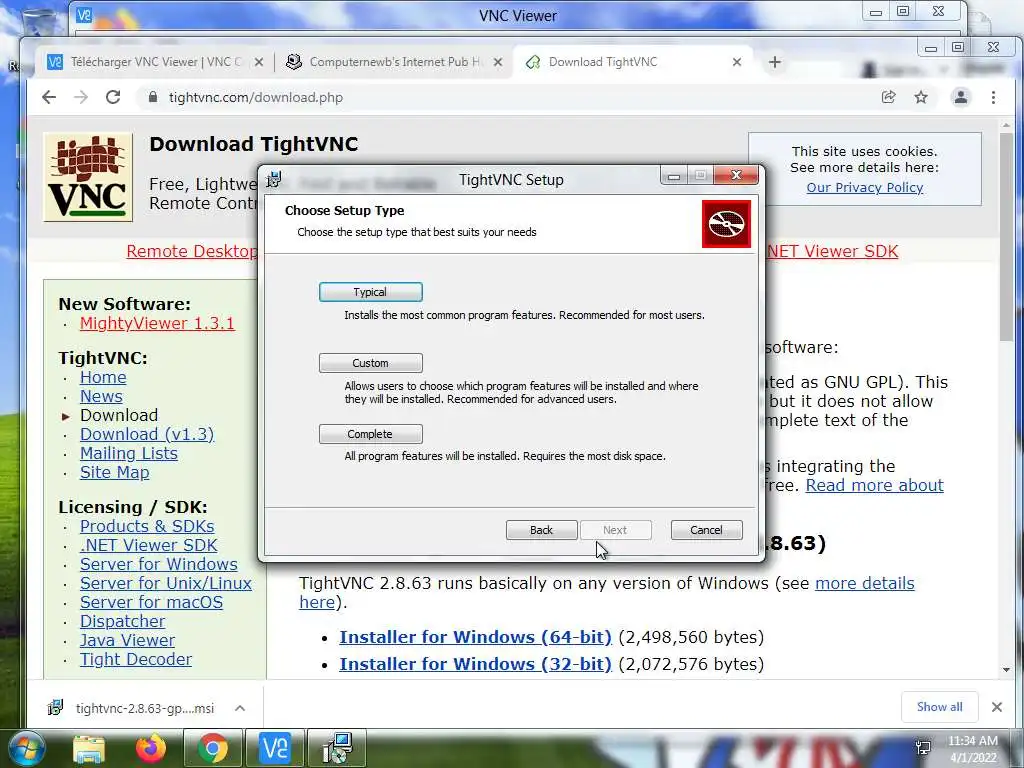1024x768 pixels.
Task: Click the network tray icon
Action: (x=923, y=748)
